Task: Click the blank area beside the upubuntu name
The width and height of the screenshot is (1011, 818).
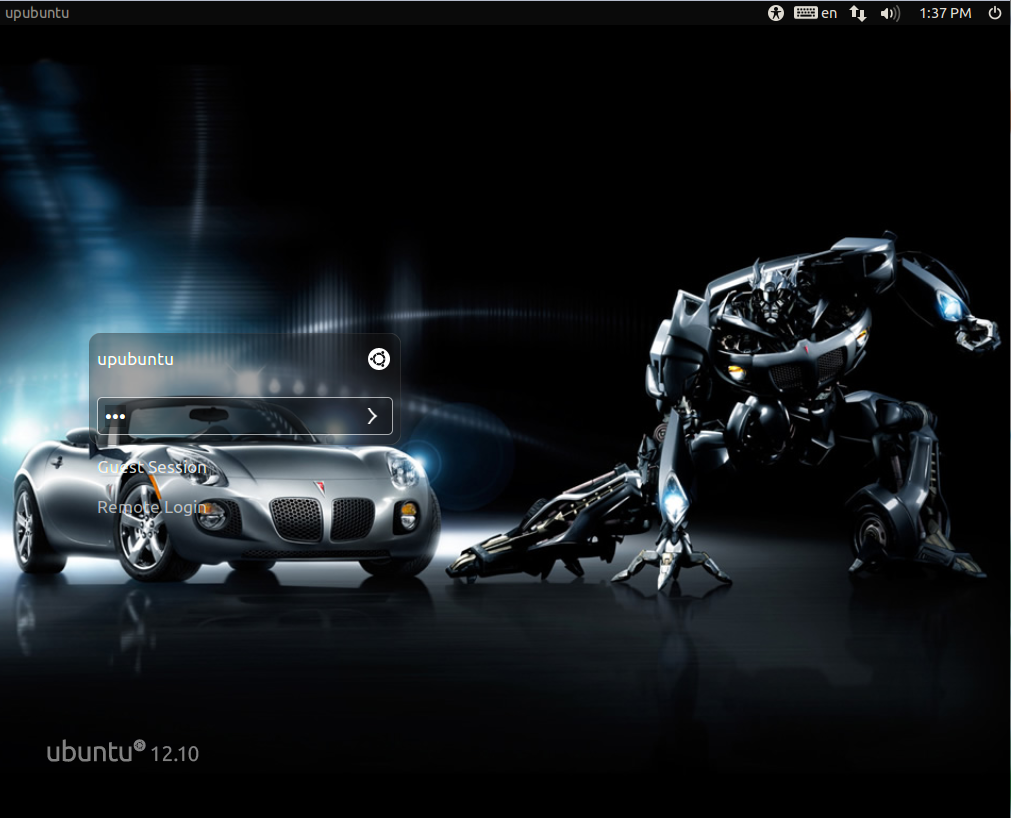Action: (271, 359)
